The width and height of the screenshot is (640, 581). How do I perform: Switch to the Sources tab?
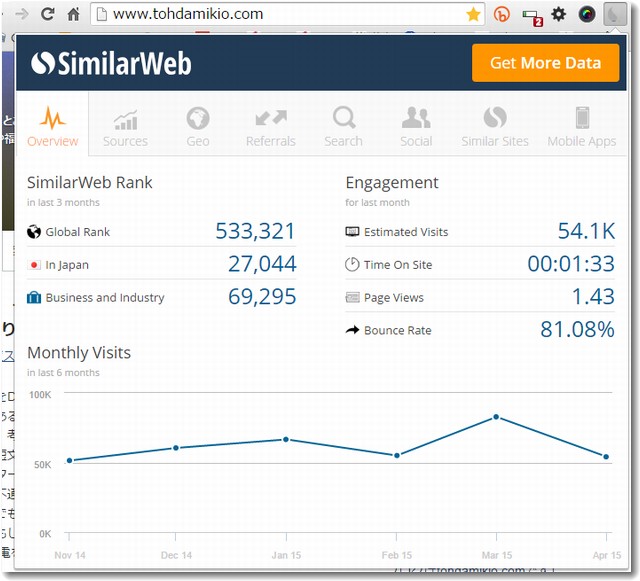point(125,126)
